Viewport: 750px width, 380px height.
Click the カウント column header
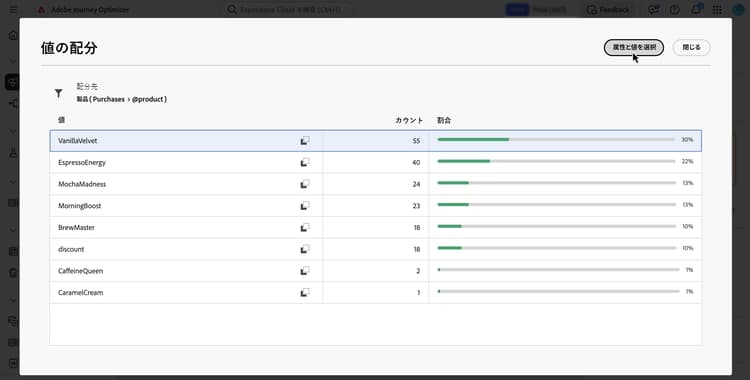click(409, 120)
